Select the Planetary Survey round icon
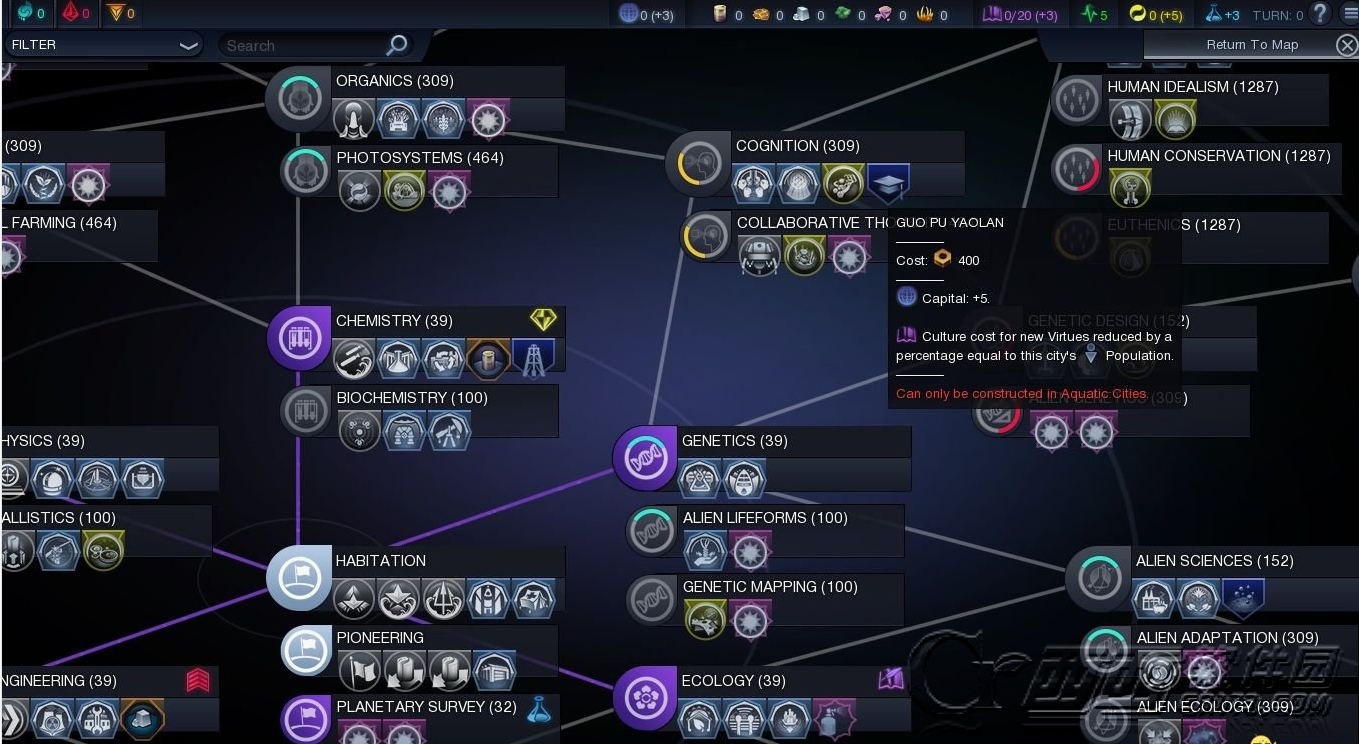Viewport: 1359px width, 744px height. click(x=306, y=719)
